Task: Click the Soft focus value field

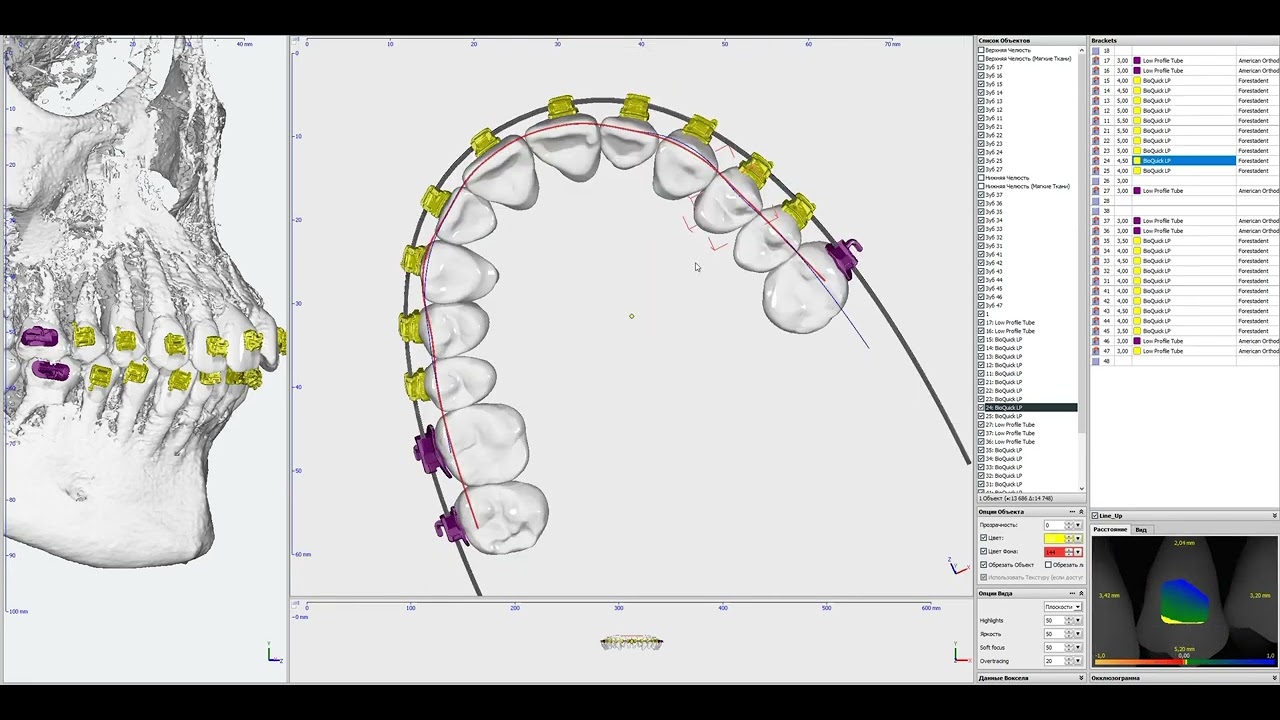Action: click(1054, 647)
